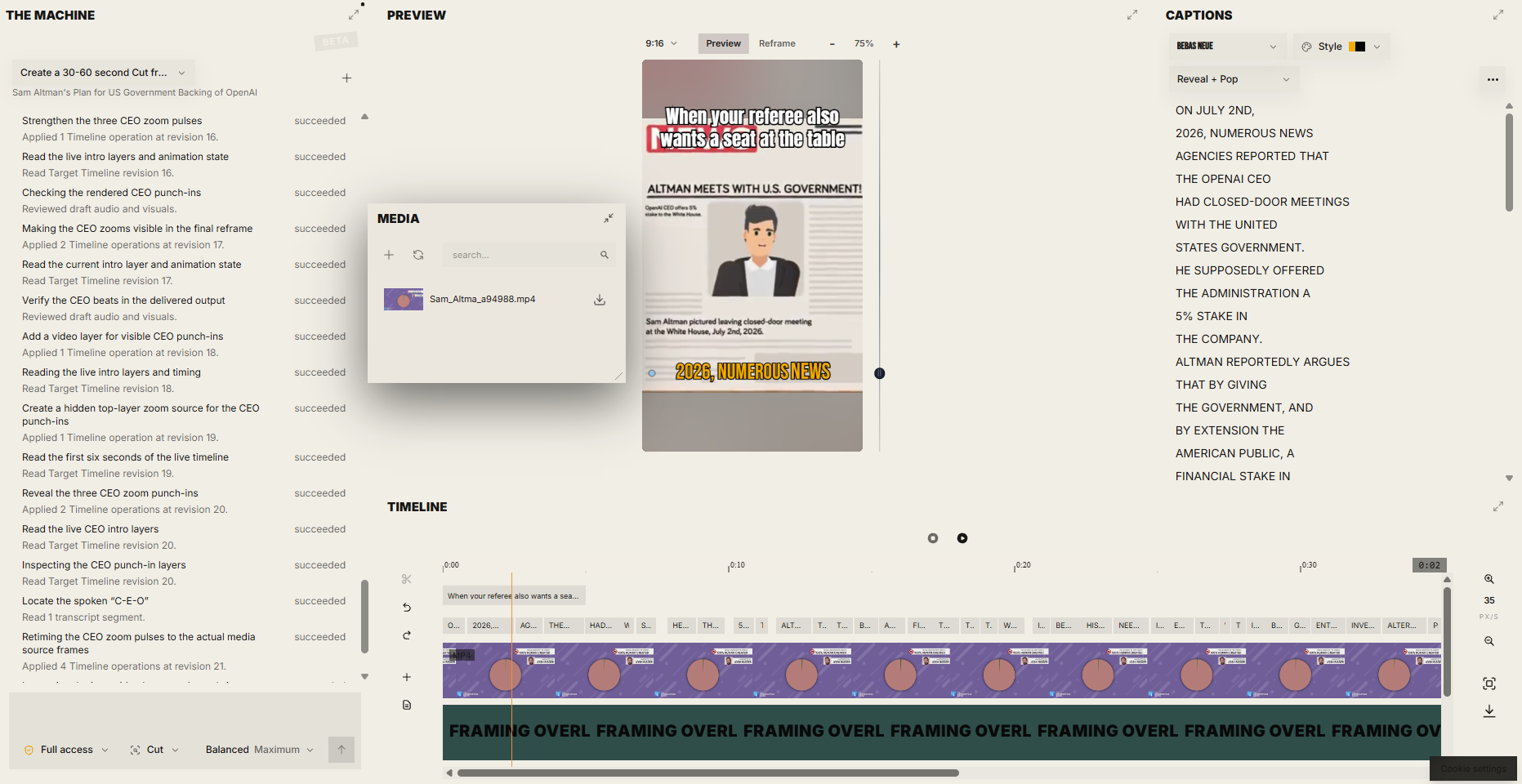Viewport: 1522px width, 784px height.
Task: Add new media with plus icon in Media panel
Action: pos(389,255)
